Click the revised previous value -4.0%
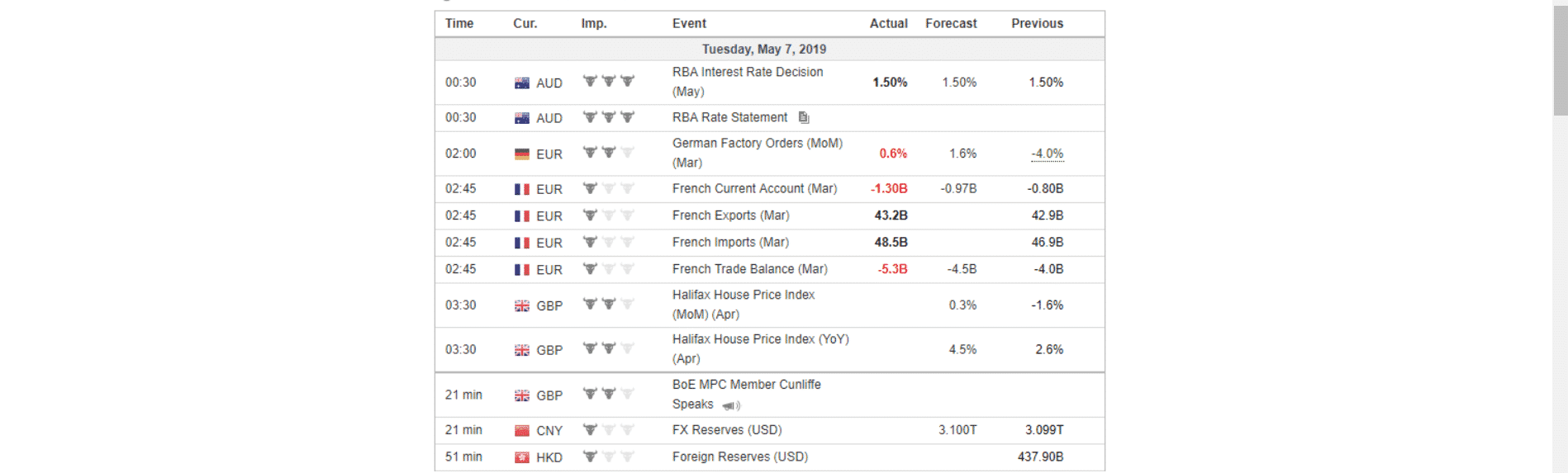 click(1048, 154)
